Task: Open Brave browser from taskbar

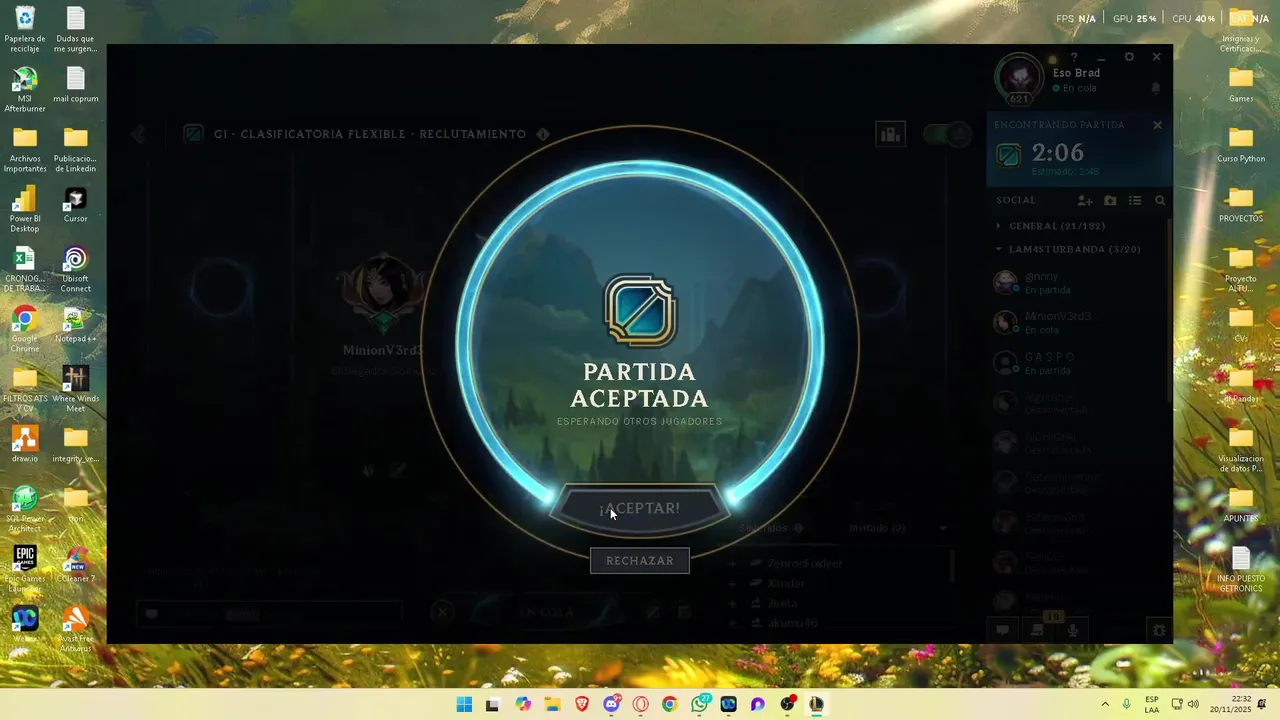Action: [x=582, y=705]
